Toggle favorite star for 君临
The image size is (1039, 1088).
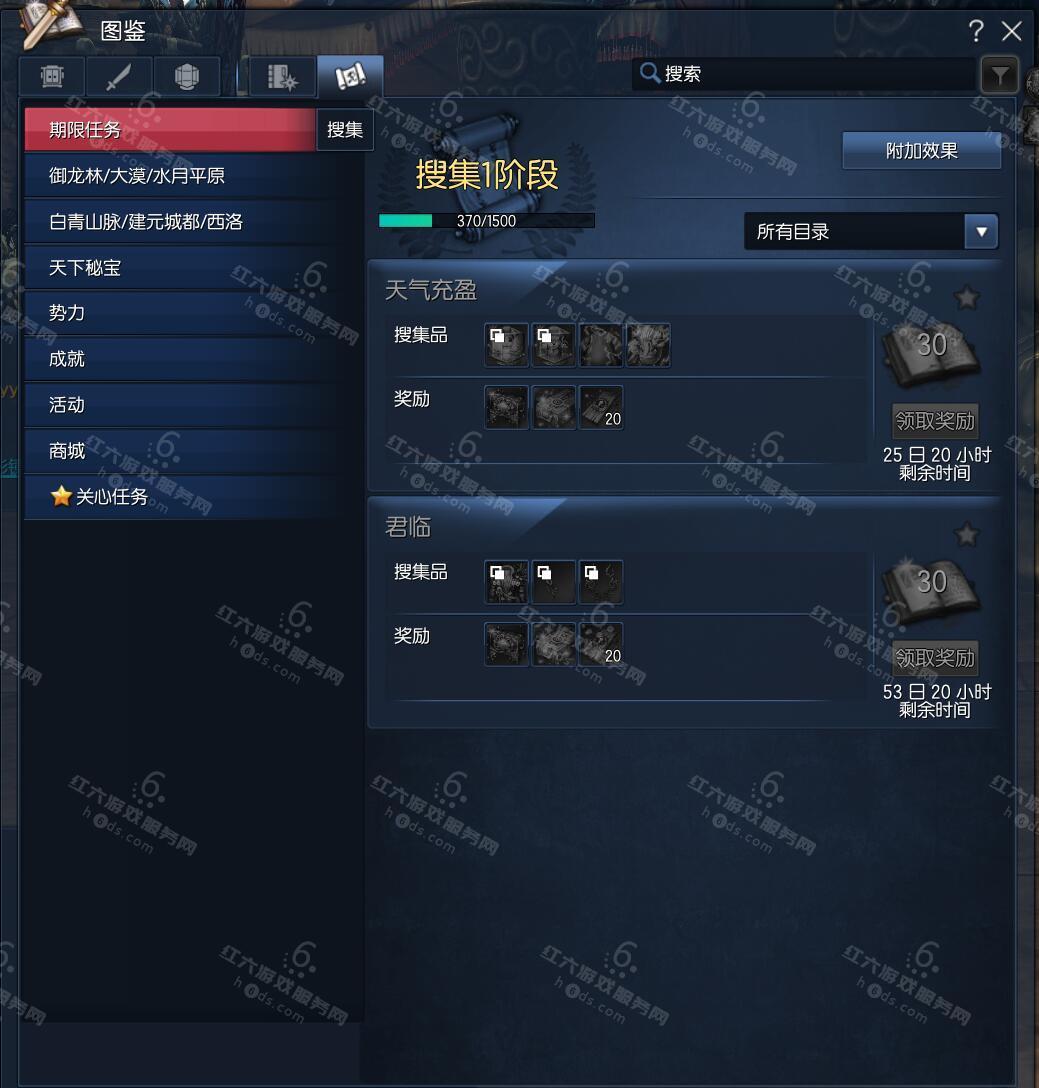pyautogui.click(x=966, y=534)
